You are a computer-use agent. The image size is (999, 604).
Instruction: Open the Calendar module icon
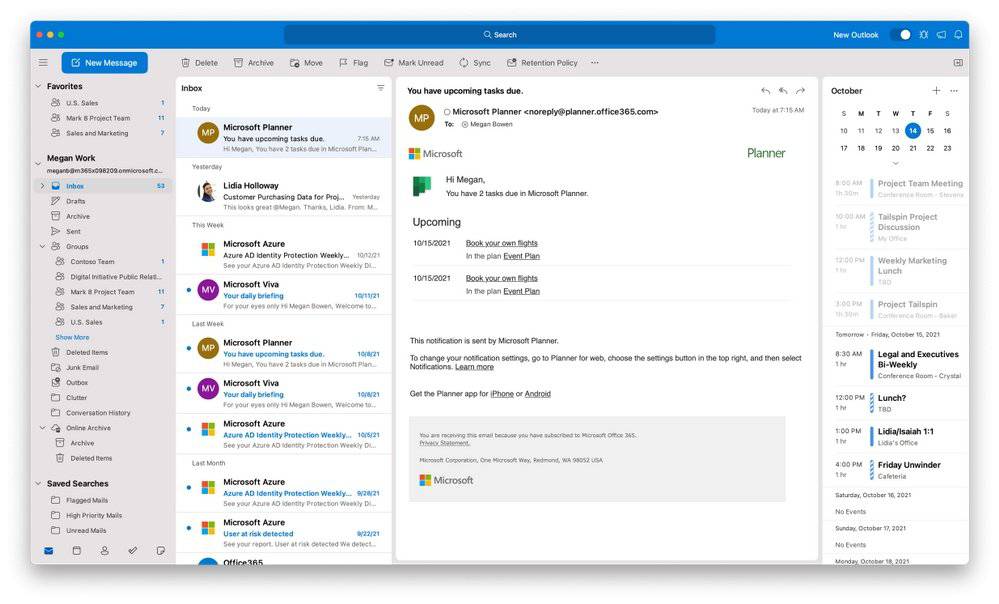click(x=77, y=551)
